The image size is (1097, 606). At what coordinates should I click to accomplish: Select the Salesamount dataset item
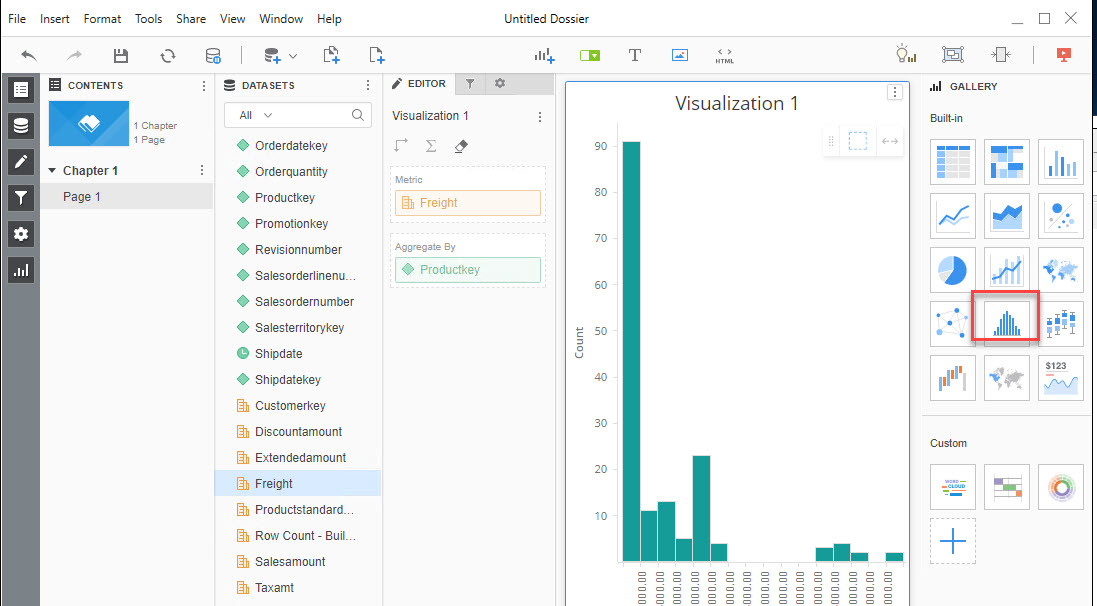[x=290, y=562]
